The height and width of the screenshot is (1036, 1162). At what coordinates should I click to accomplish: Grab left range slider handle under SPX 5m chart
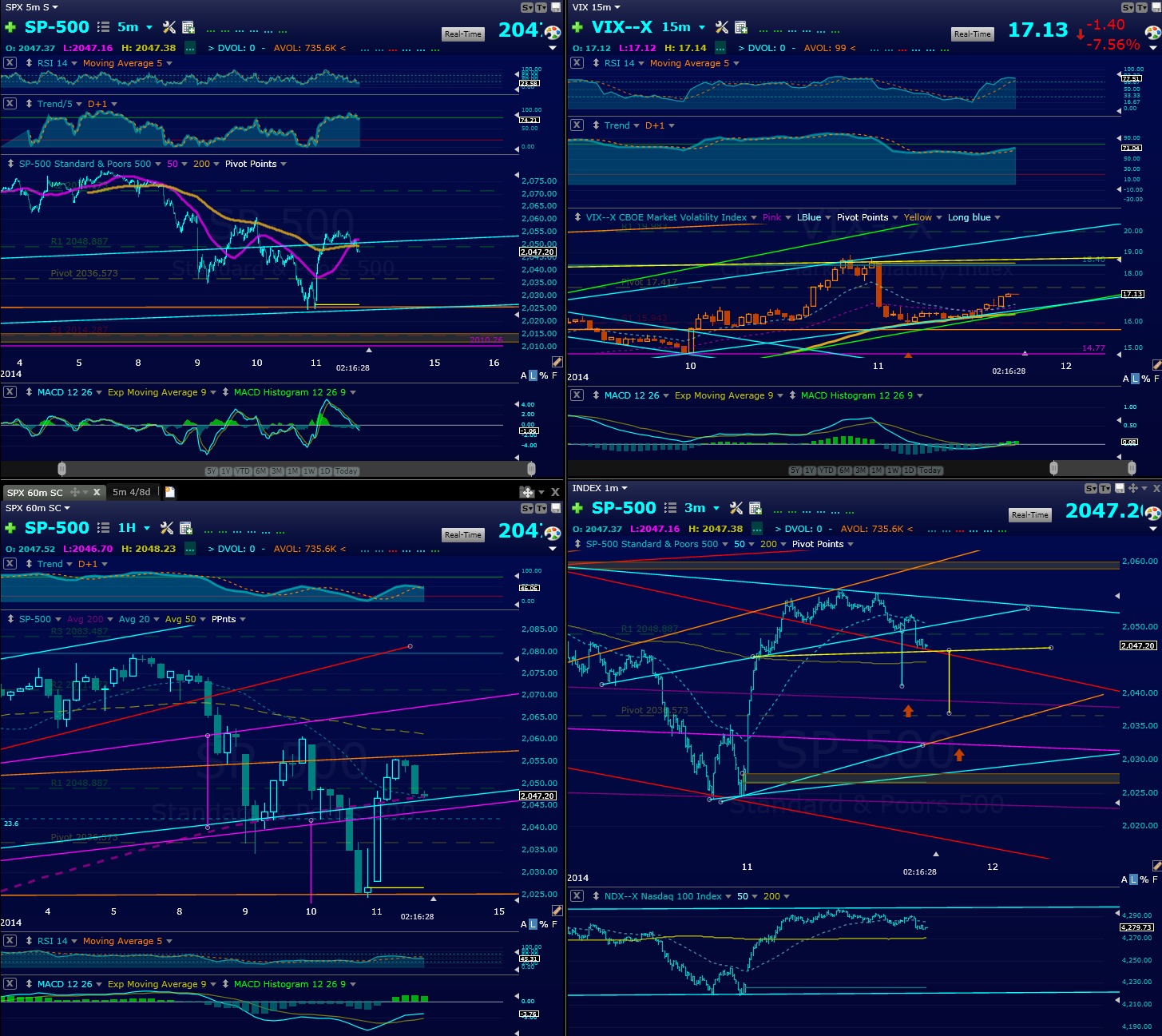pos(61,468)
